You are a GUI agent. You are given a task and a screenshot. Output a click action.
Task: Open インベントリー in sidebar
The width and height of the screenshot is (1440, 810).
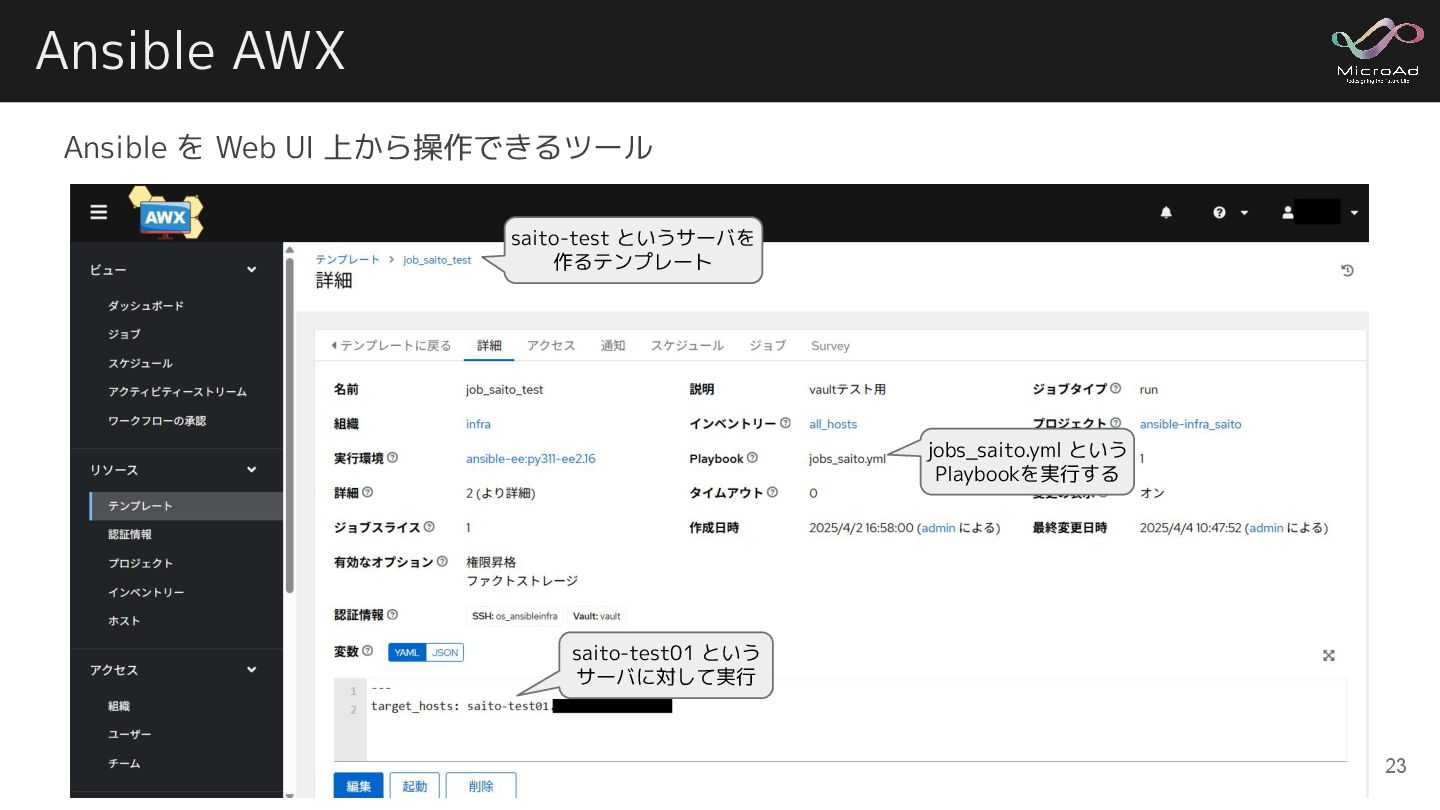coord(146,592)
